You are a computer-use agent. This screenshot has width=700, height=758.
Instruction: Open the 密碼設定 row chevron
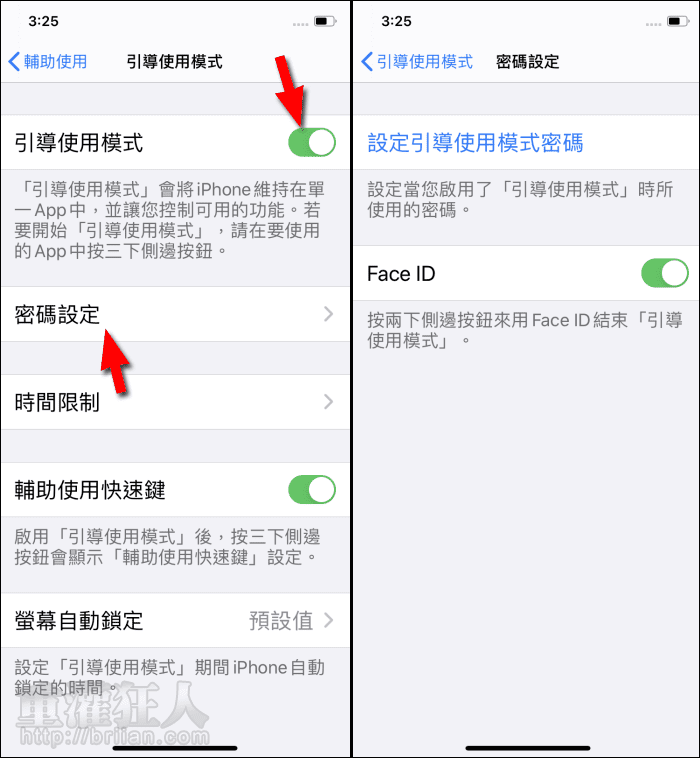click(329, 314)
